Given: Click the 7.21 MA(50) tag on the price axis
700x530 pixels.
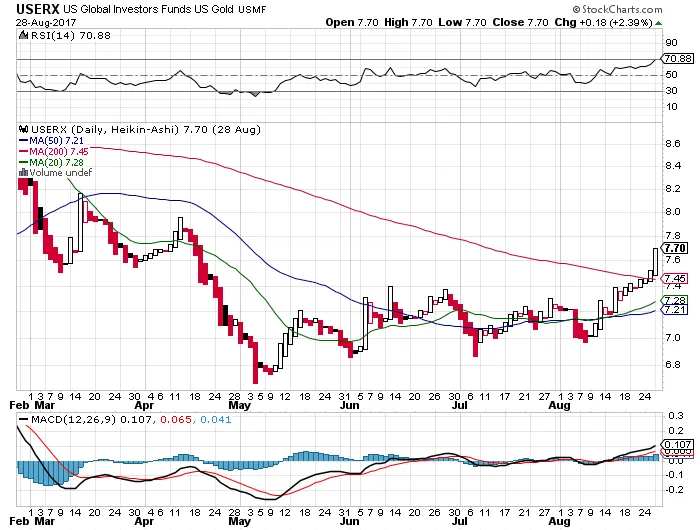Looking at the screenshot, I should tap(675, 309).
